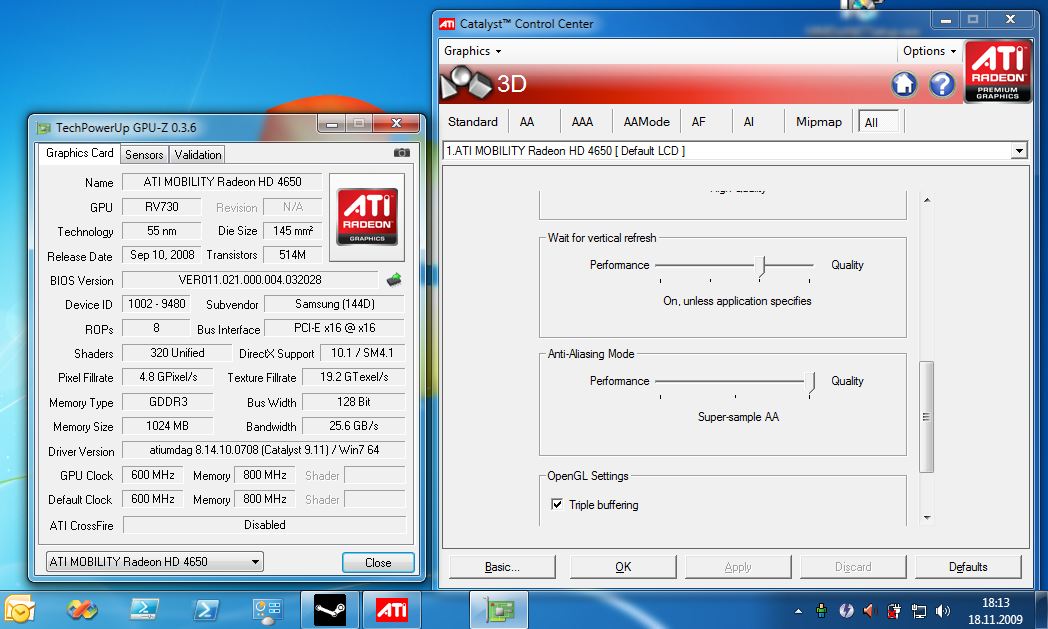The image size is (1048, 629).
Task: Open Steam from the taskbar
Action: coord(330,610)
